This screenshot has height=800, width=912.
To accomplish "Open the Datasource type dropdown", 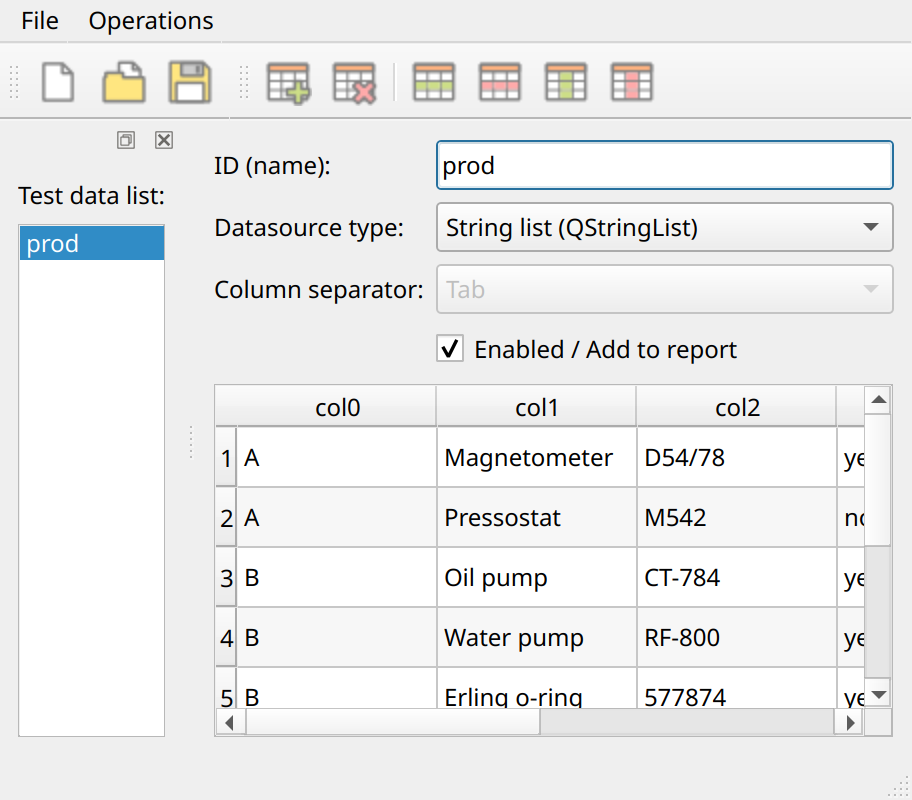I will pos(665,227).
